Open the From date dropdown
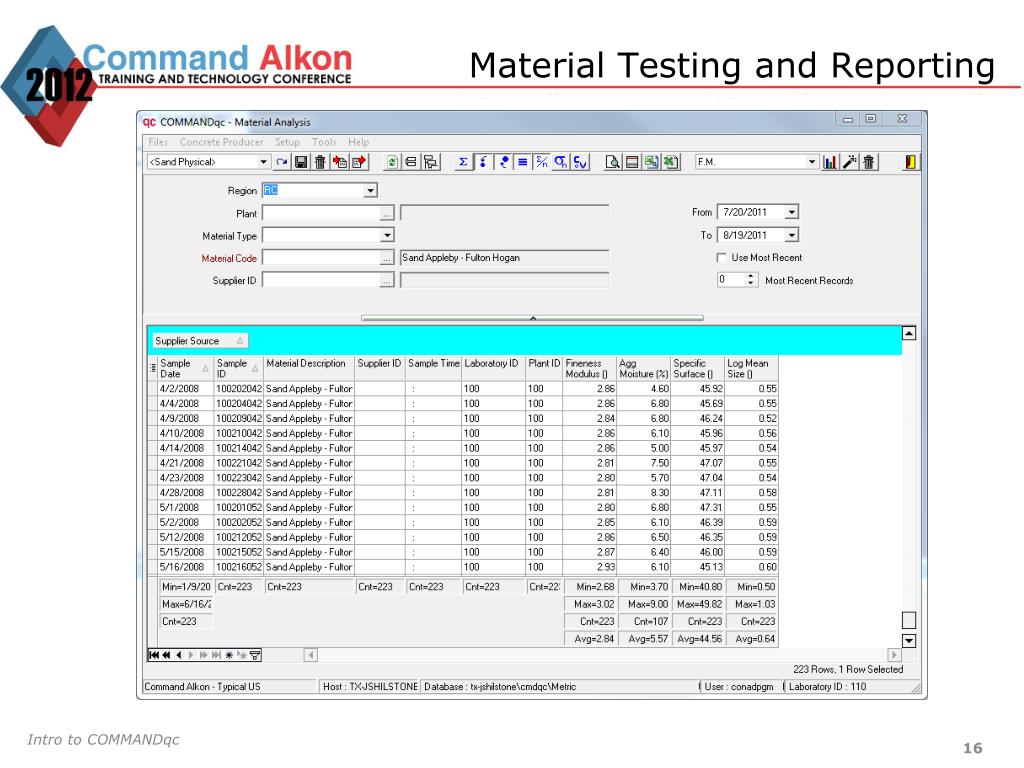 tap(792, 212)
